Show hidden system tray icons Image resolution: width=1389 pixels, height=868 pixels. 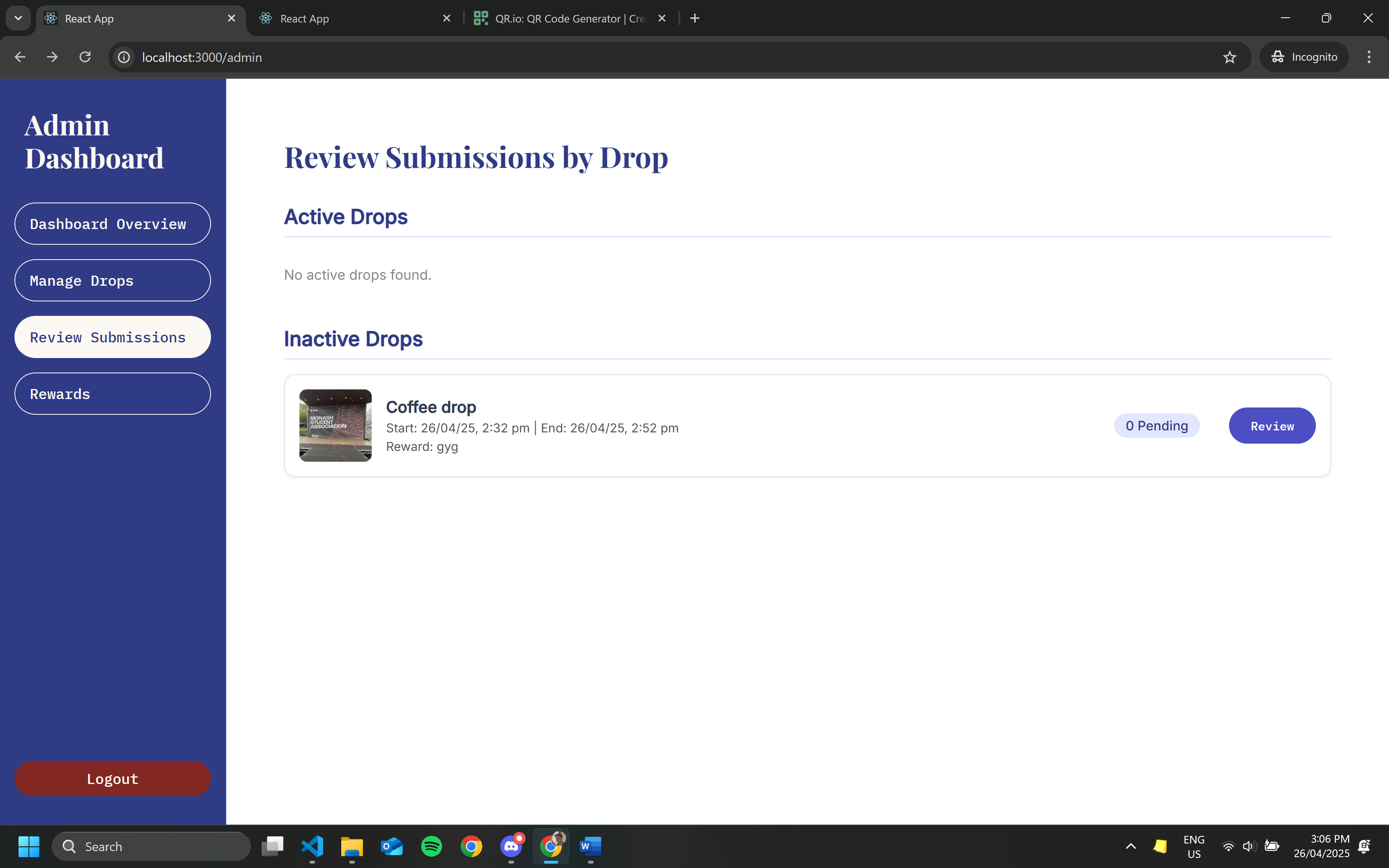pos(1131,846)
